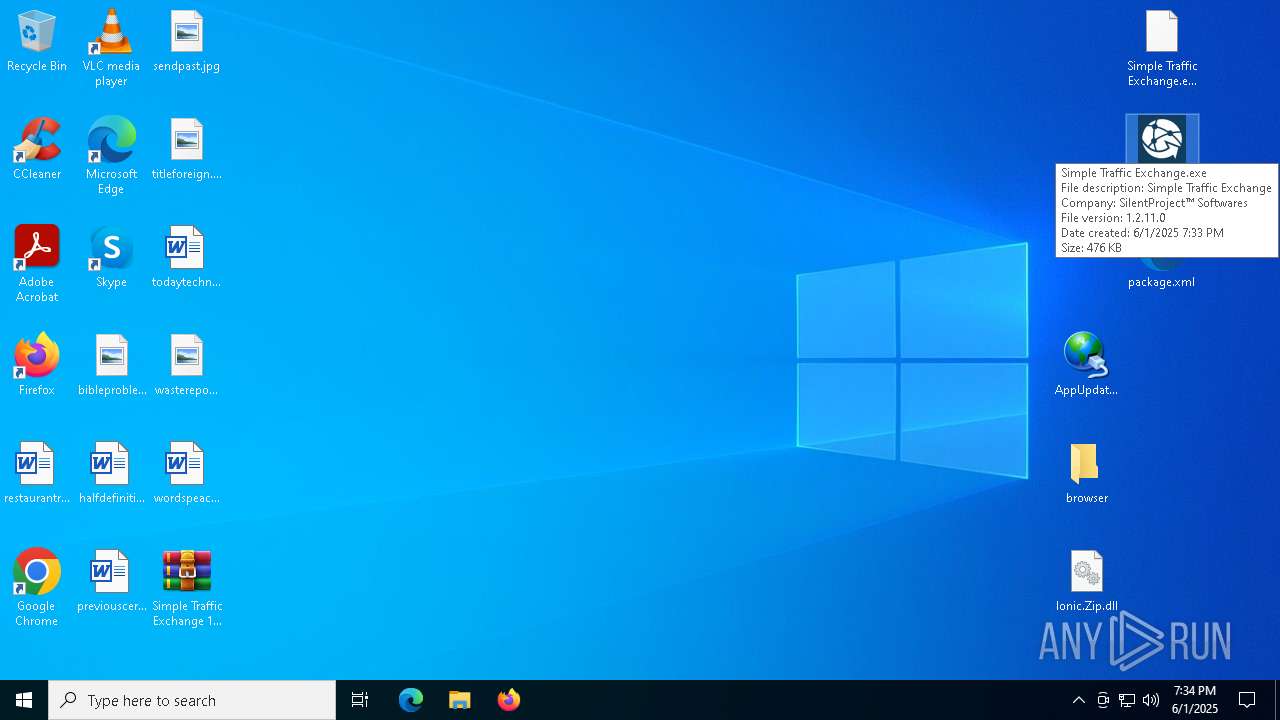Open the volume speaker tray icon
Screen dimensions: 1280x720
[x=1151, y=700]
